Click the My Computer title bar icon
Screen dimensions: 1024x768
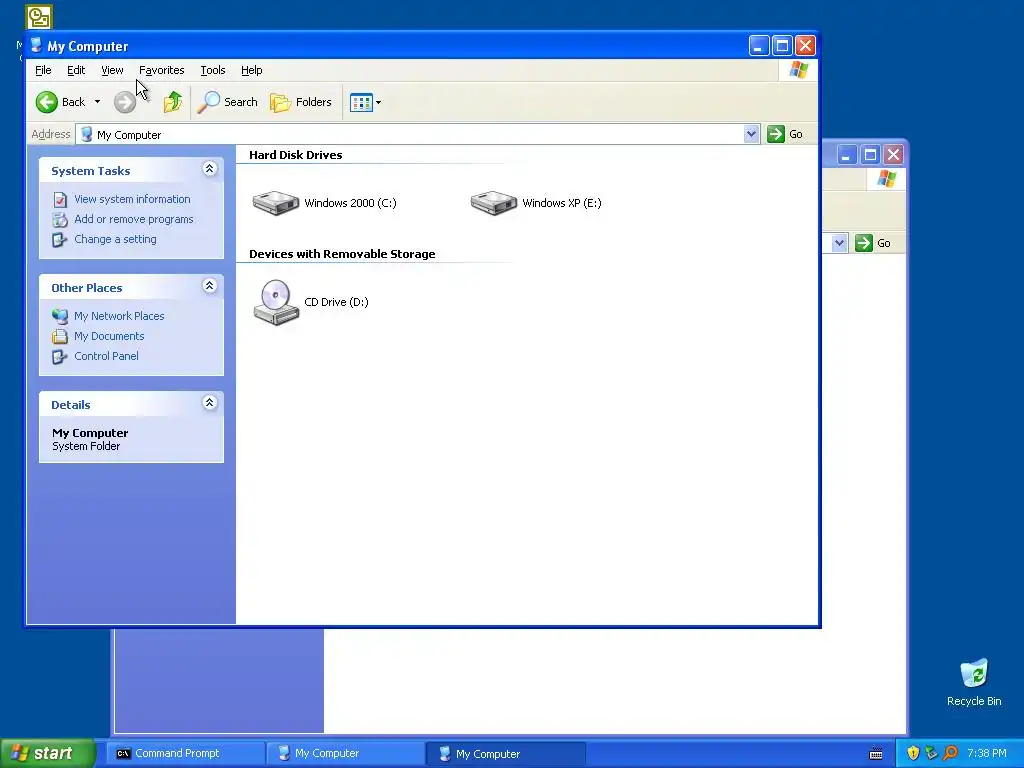pos(37,46)
